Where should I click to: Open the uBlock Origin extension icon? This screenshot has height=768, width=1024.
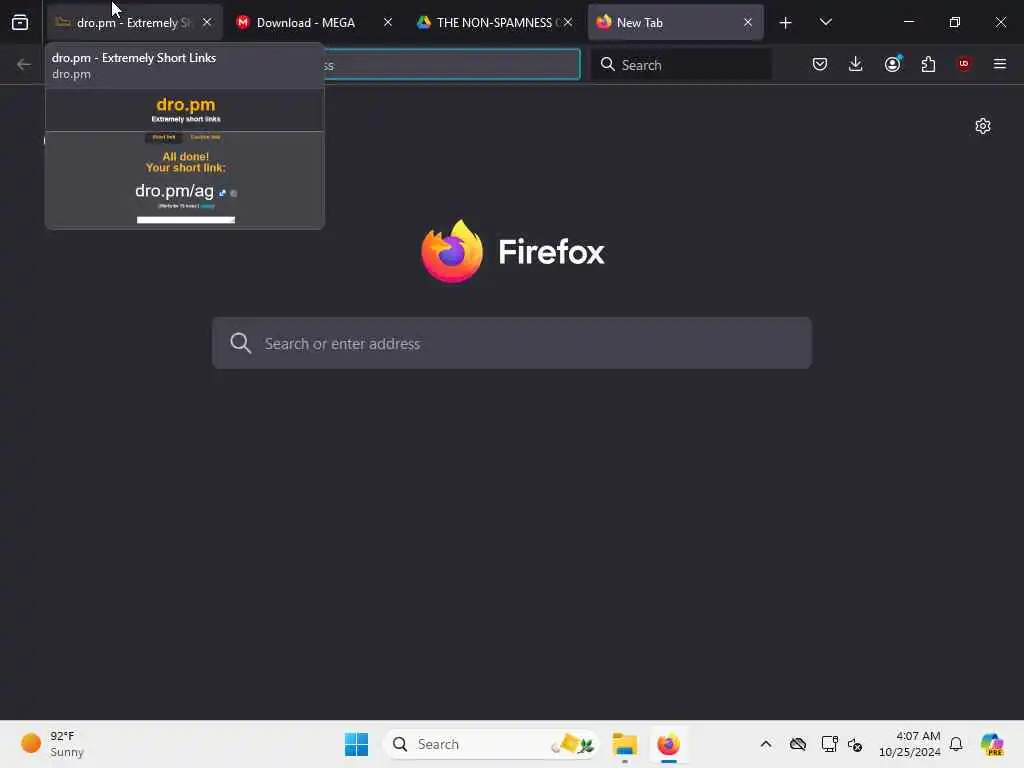point(964,64)
